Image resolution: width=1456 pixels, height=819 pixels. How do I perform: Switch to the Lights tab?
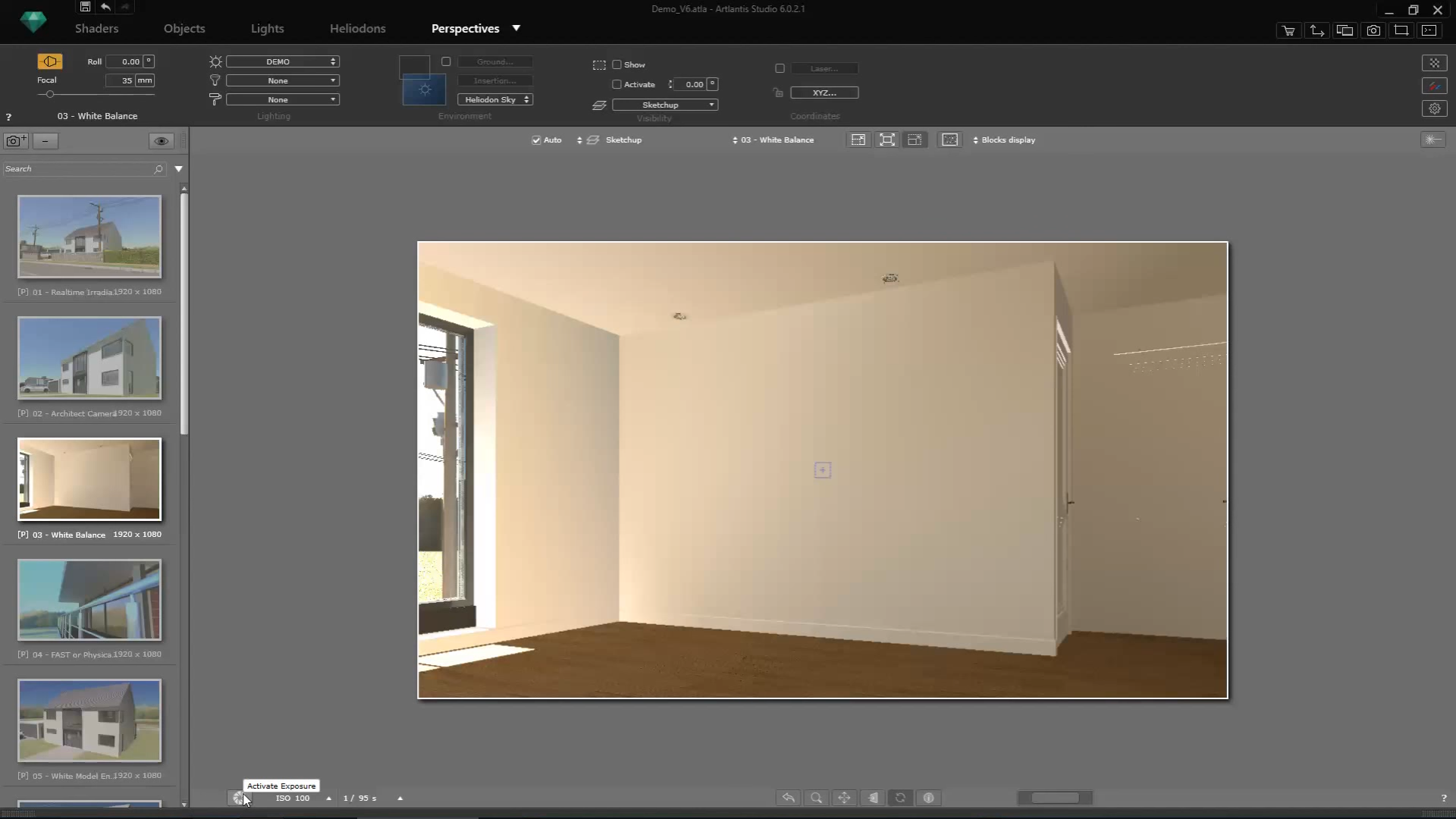pyautogui.click(x=267, y=29)
